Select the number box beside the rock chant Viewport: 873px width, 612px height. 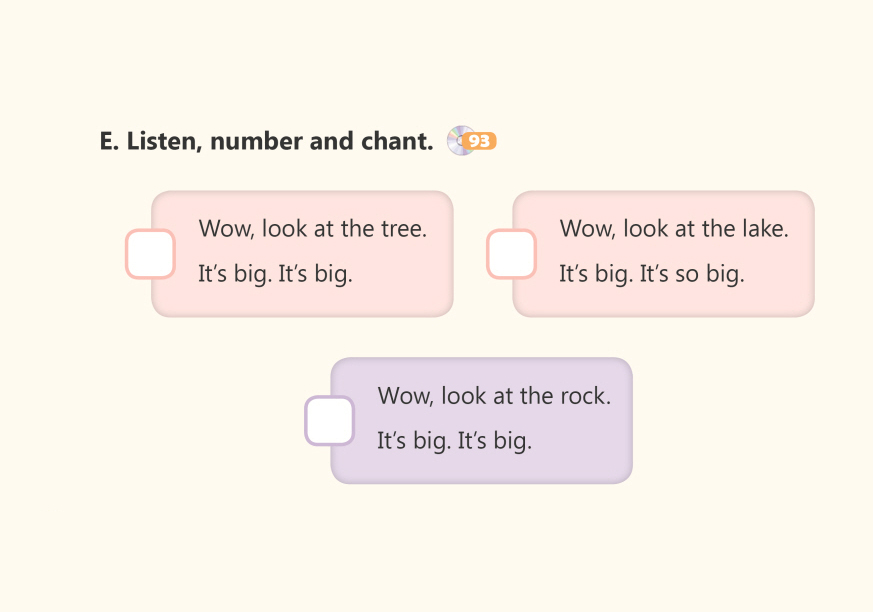click(x=329, y=421)
